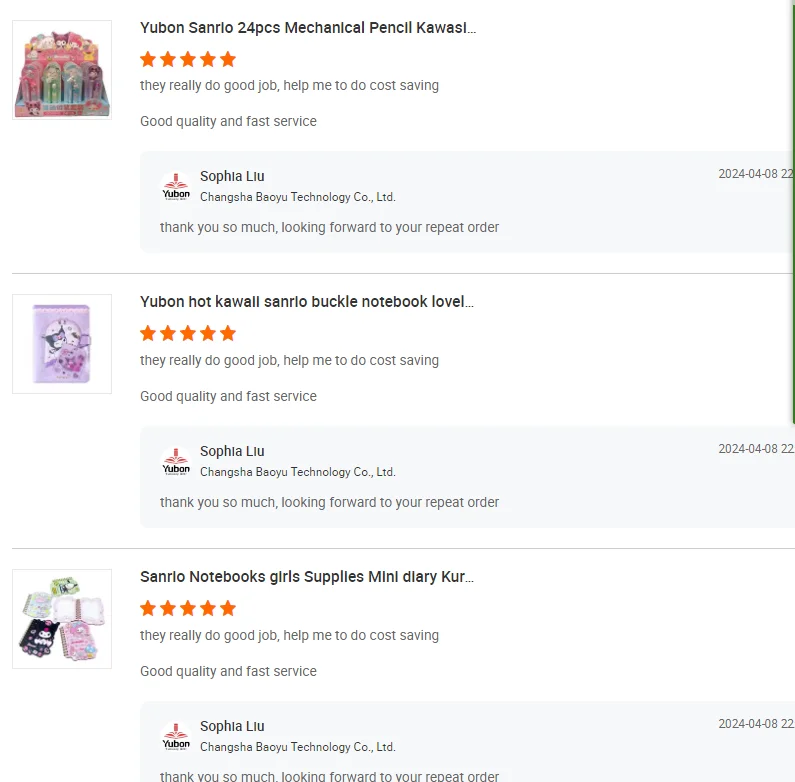Click Sophia Liu's name in the first reply
Screen dimensions: 795x782
(232, 176)
